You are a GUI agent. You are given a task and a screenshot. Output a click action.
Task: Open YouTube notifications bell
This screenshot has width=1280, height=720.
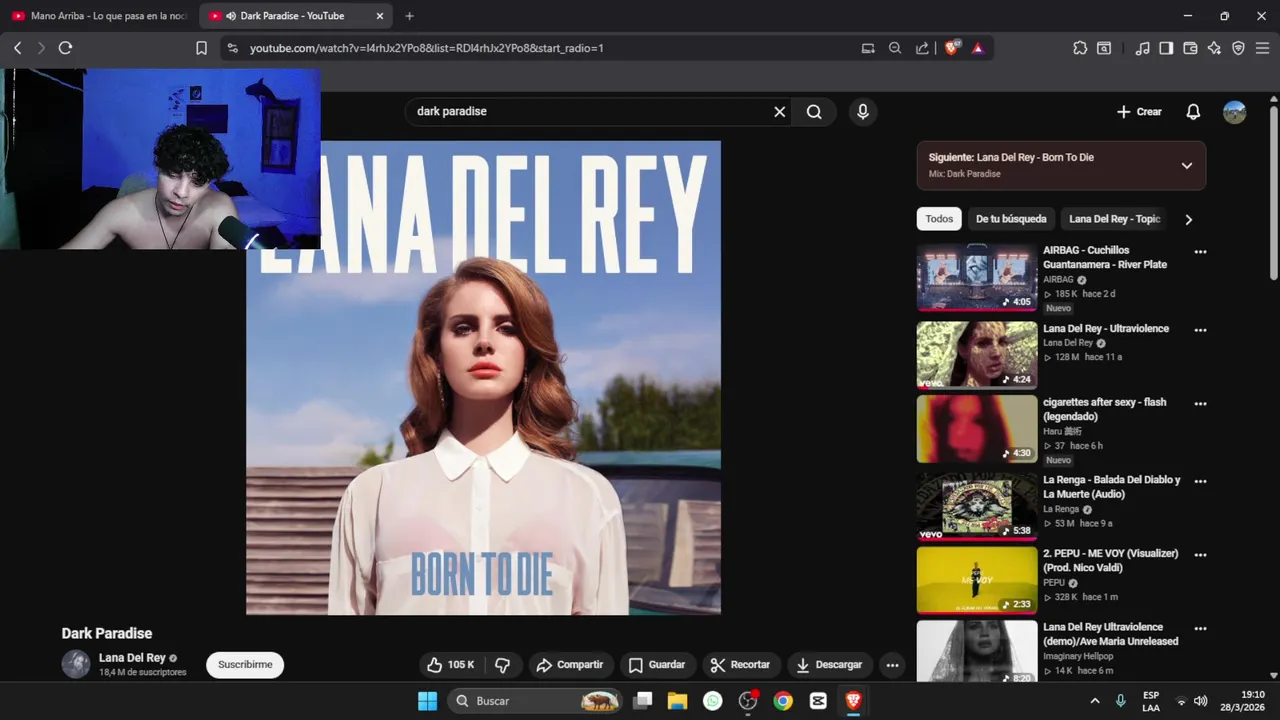(1193, 112)
